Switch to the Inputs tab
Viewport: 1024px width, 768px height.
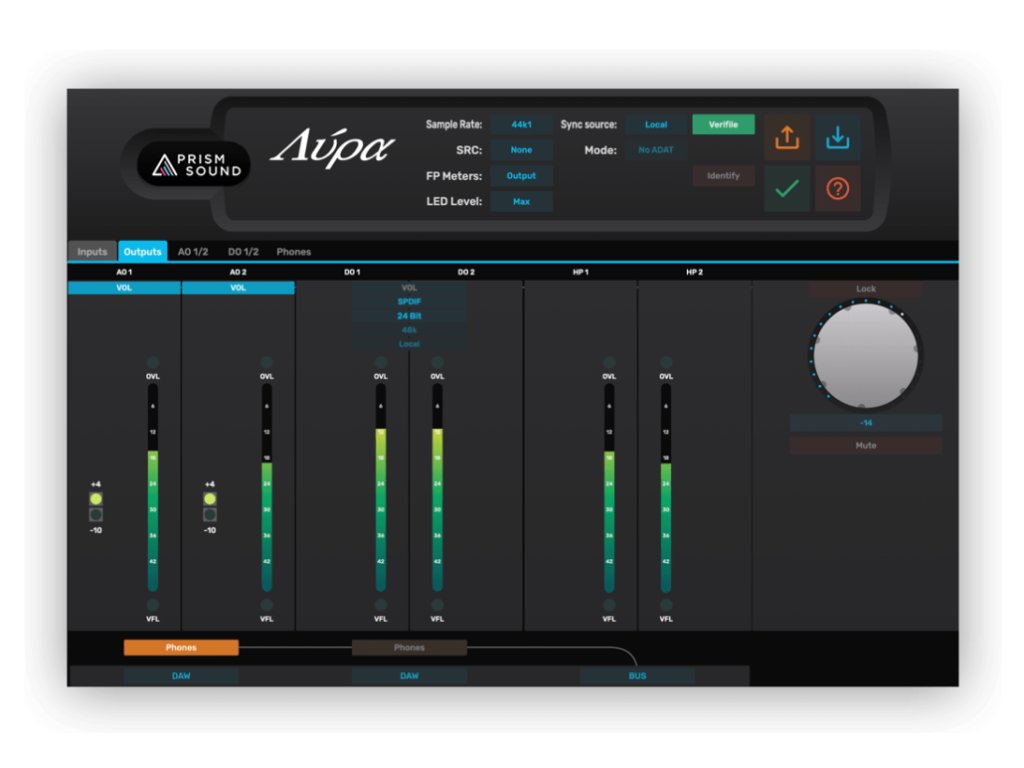click(92, 251)
